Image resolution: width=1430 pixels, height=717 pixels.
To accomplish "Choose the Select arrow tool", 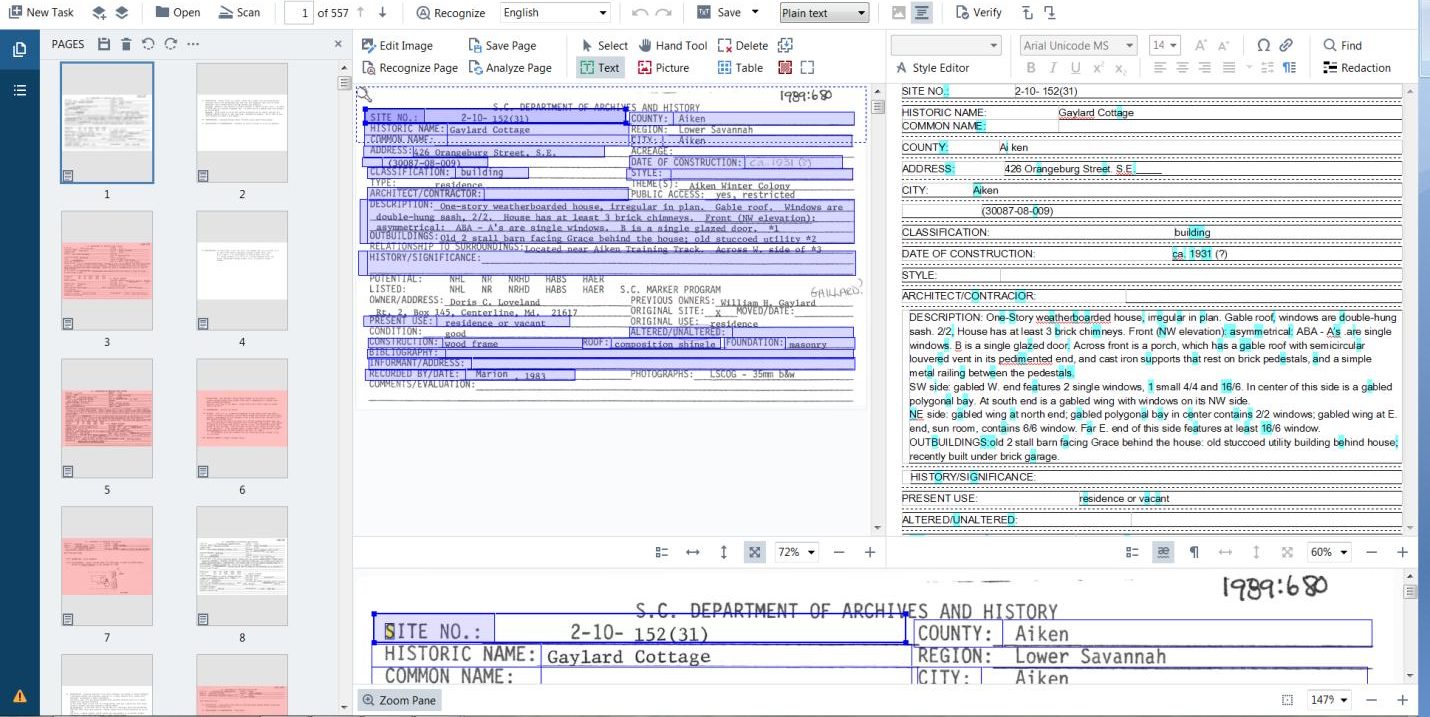I will pyautogui.click(x=605, y=45).
